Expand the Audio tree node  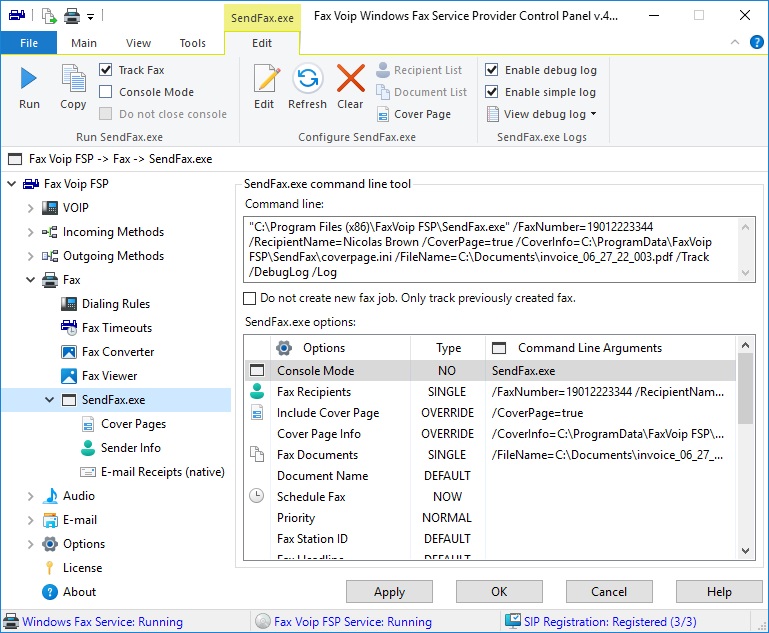tap(30, 496)
